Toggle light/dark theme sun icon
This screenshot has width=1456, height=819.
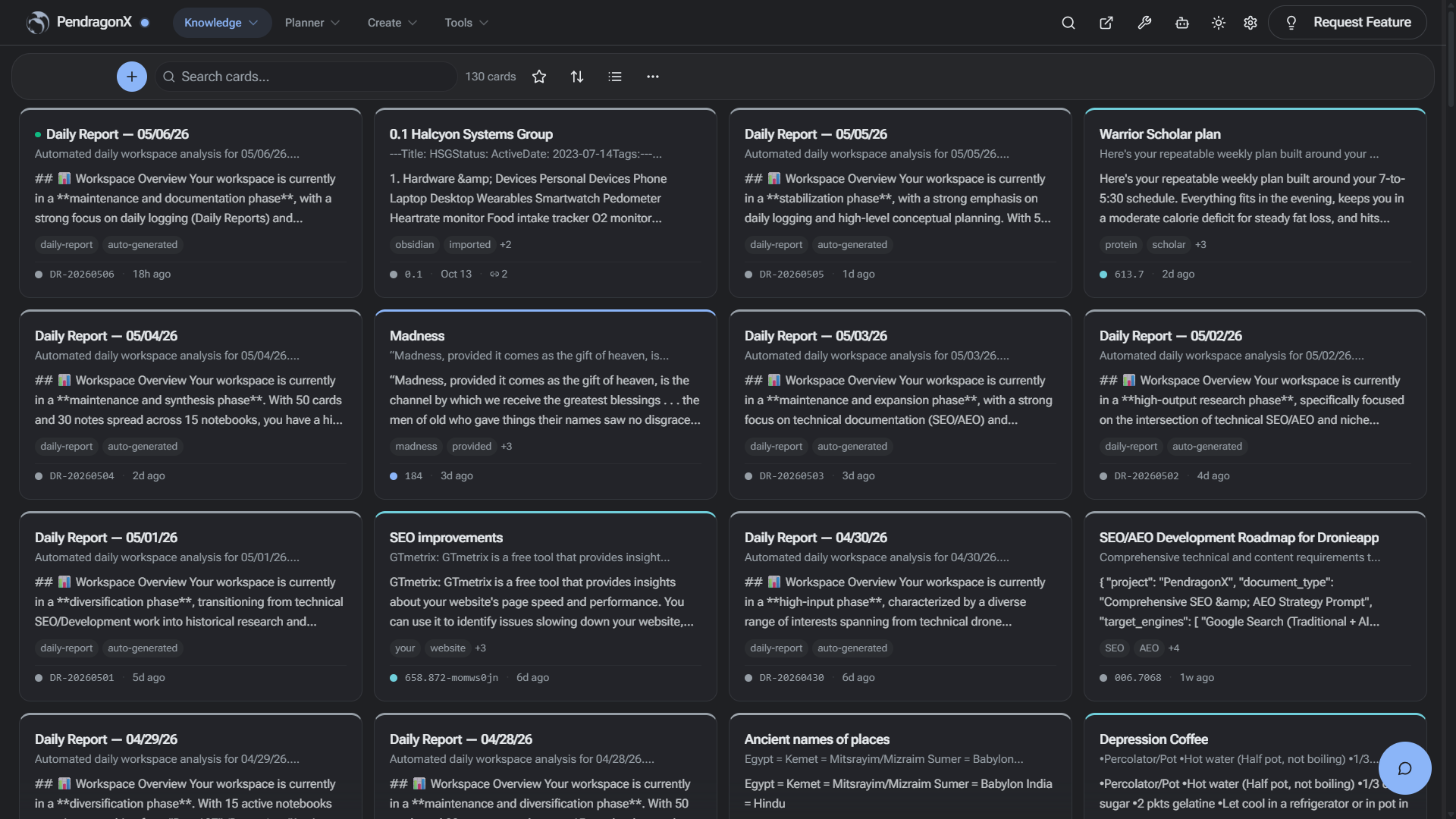click(1219, 23)
